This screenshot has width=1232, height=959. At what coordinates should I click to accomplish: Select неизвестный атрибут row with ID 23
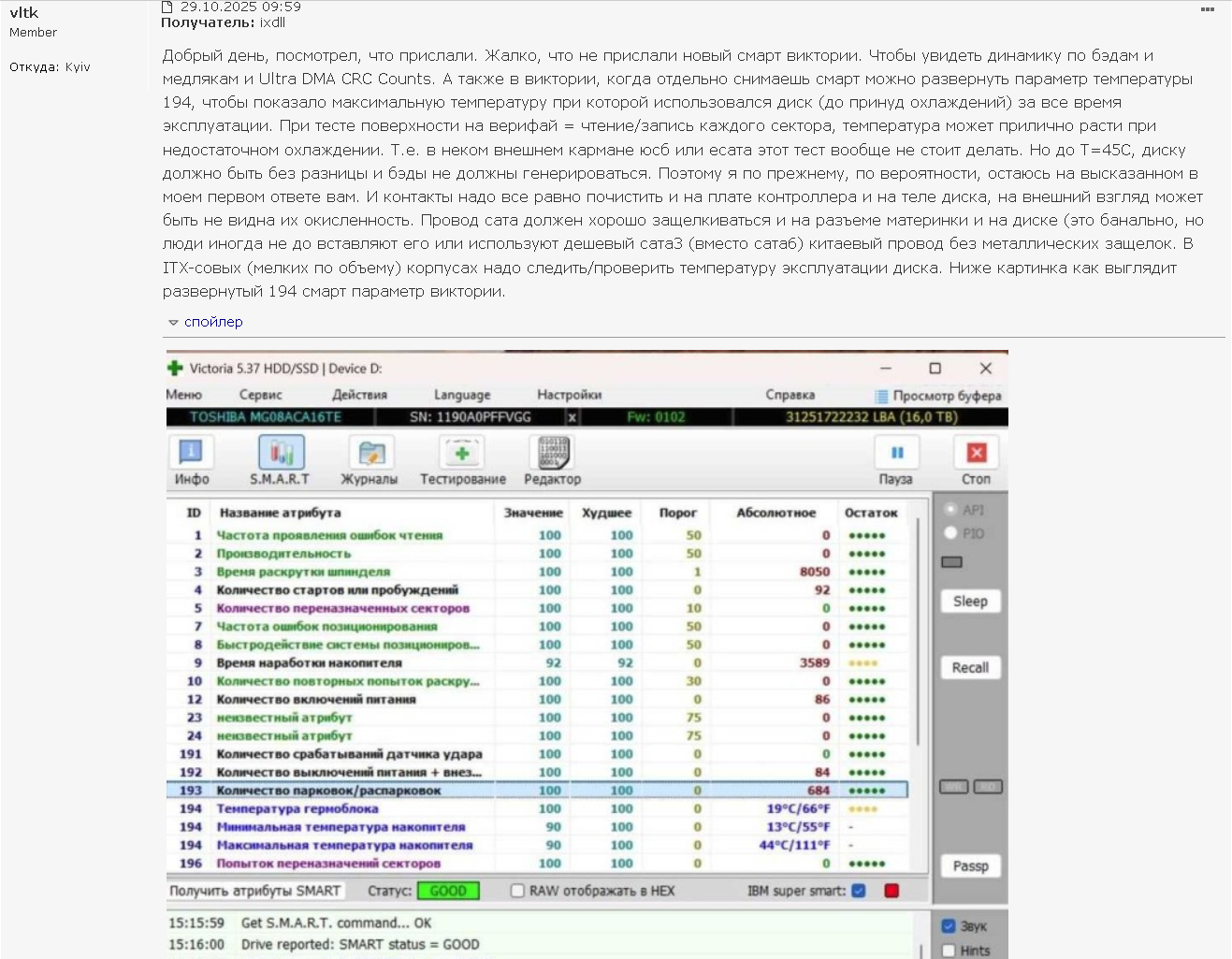(537, 718)
